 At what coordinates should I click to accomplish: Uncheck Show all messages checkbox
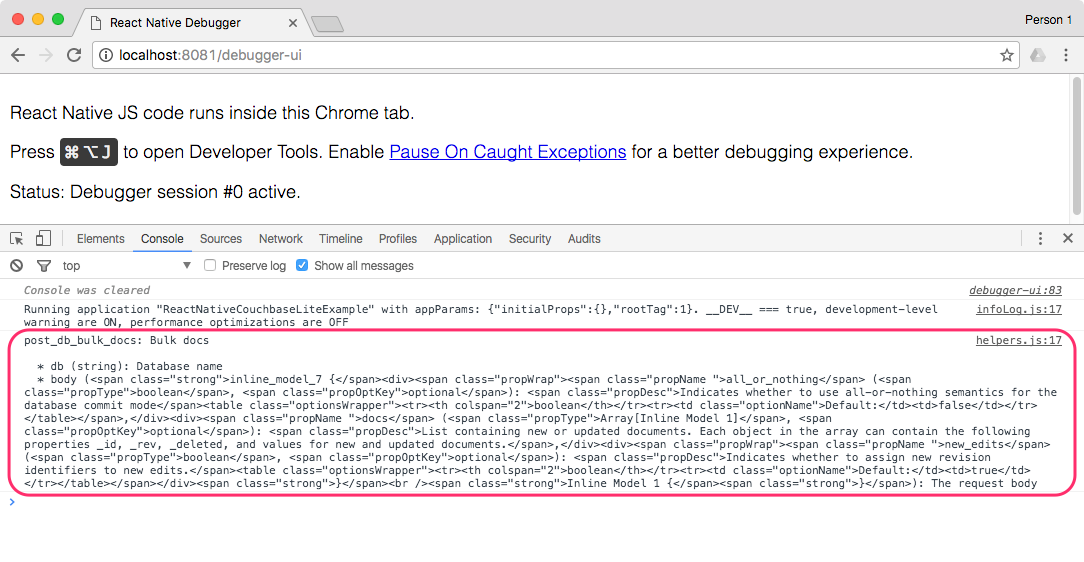click(302, 265)
